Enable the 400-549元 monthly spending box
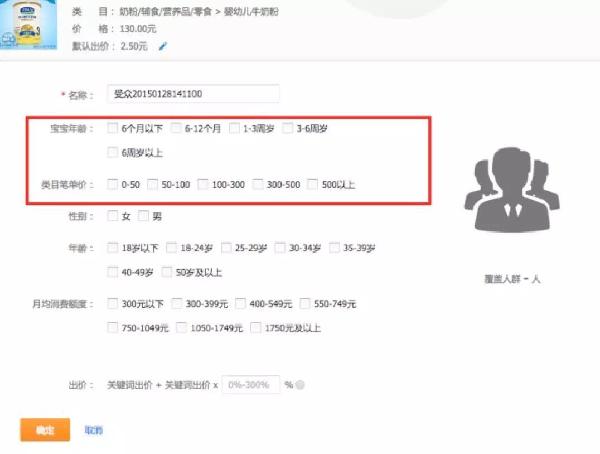Screen dimensions: 600x454 coord(240,304)
